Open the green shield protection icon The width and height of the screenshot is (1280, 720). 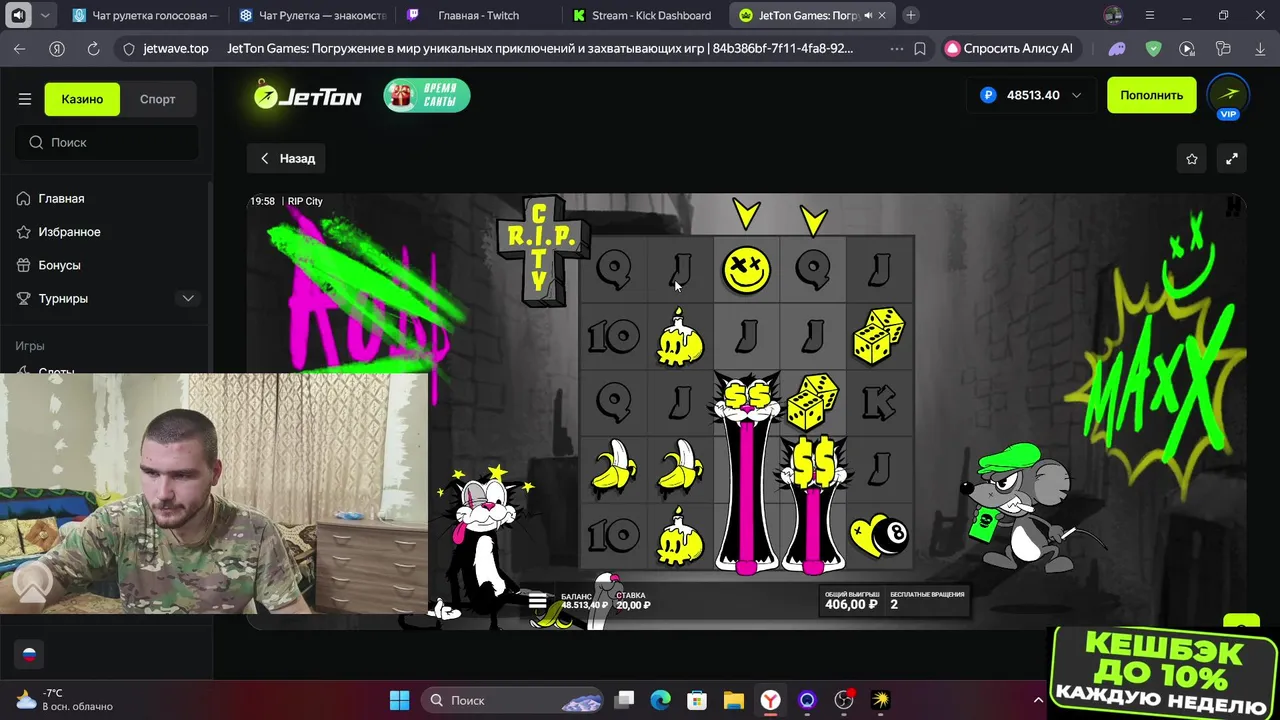1153,48
